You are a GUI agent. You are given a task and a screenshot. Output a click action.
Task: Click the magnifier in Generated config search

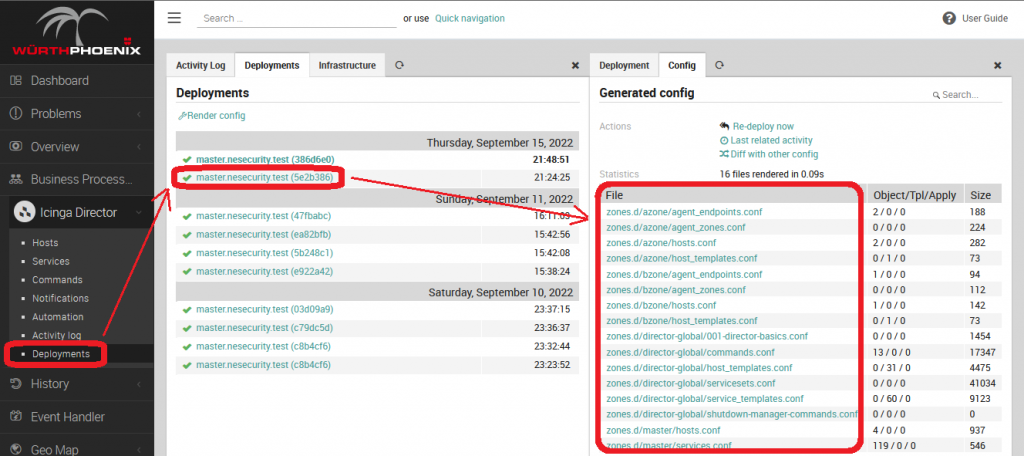936,95
